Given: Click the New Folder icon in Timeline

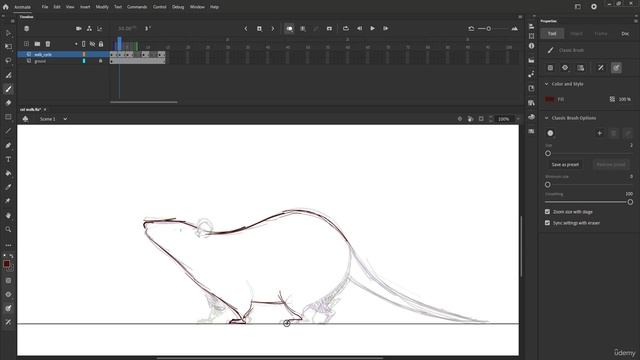Looking at the screenshot, I should click(x=37, y=44).
